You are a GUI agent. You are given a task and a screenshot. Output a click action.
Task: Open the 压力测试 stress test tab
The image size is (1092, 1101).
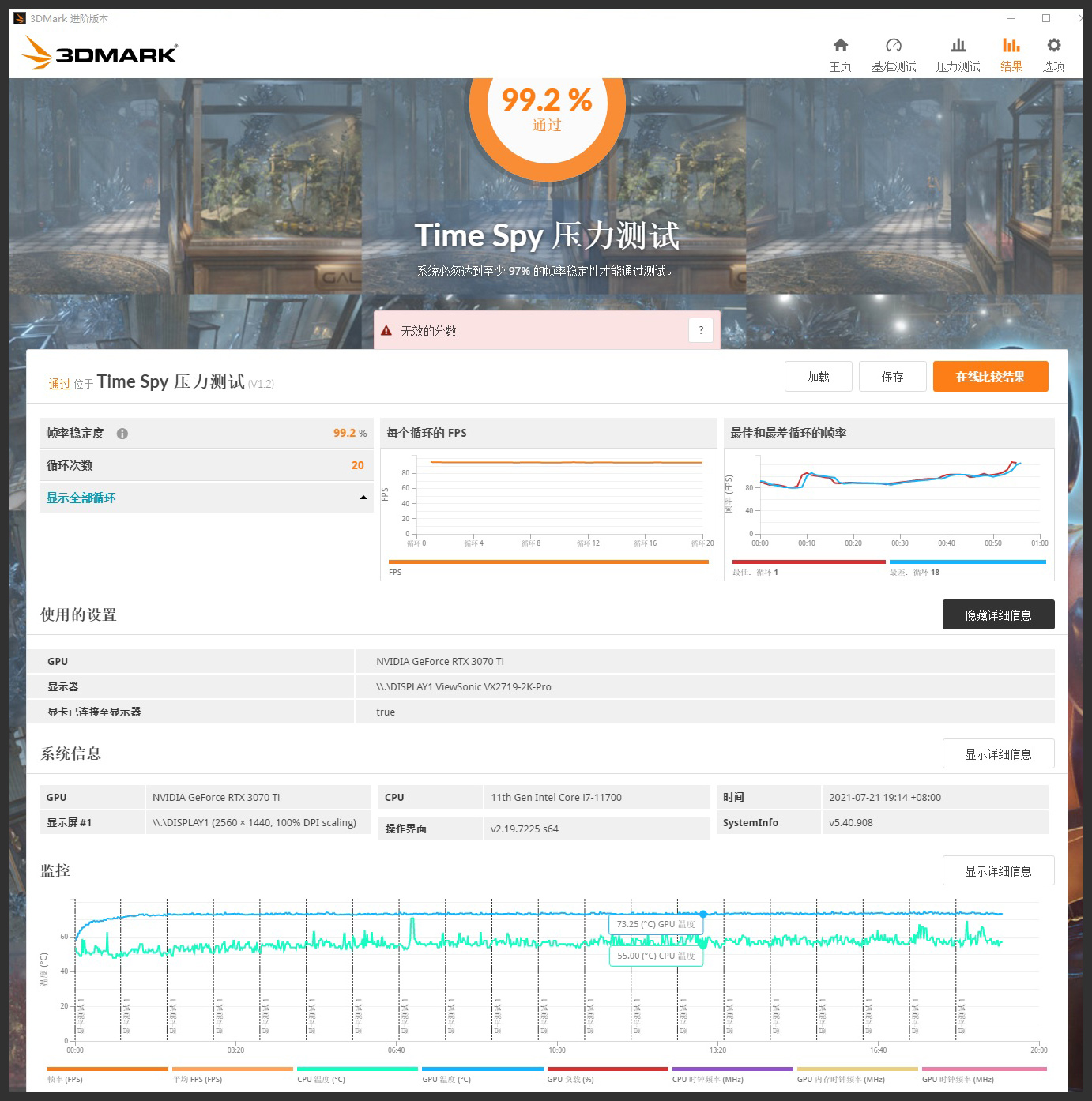pyautogui.click(x=958, y=54)
